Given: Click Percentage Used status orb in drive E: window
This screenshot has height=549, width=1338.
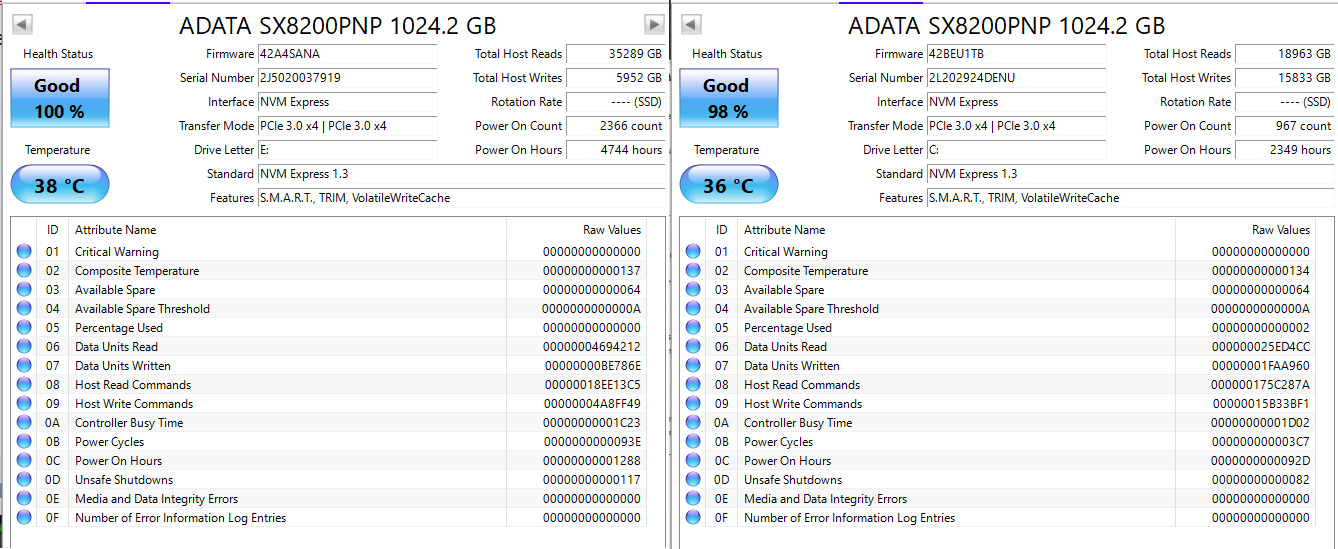Looking at the screenshot, I should 24,328.
